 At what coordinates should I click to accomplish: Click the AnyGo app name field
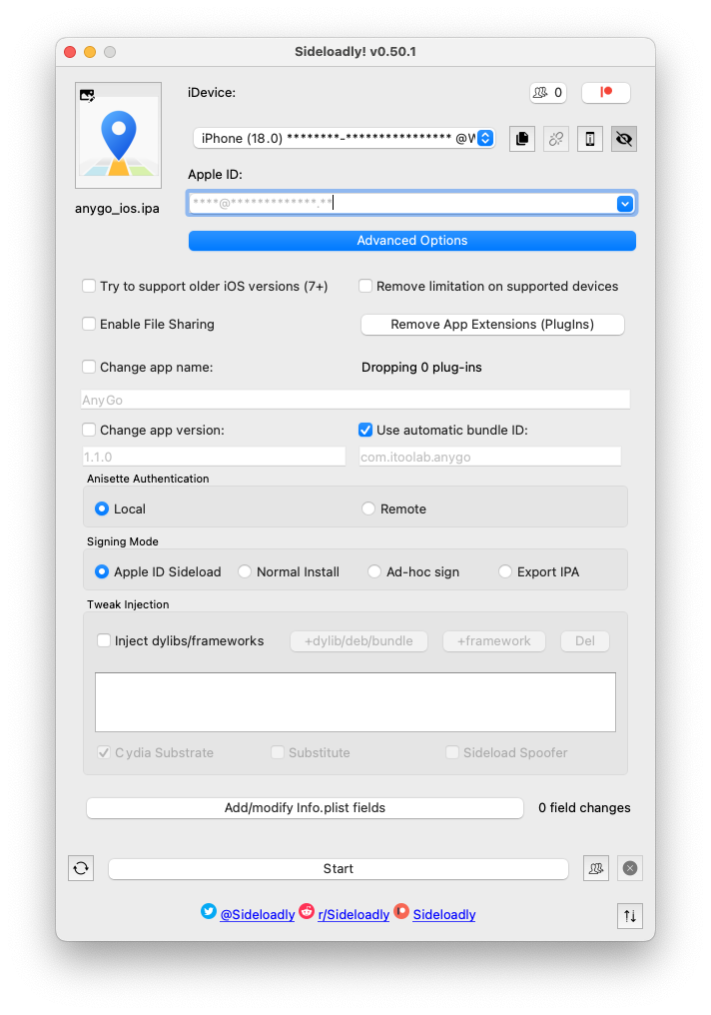tap(355, 399)
